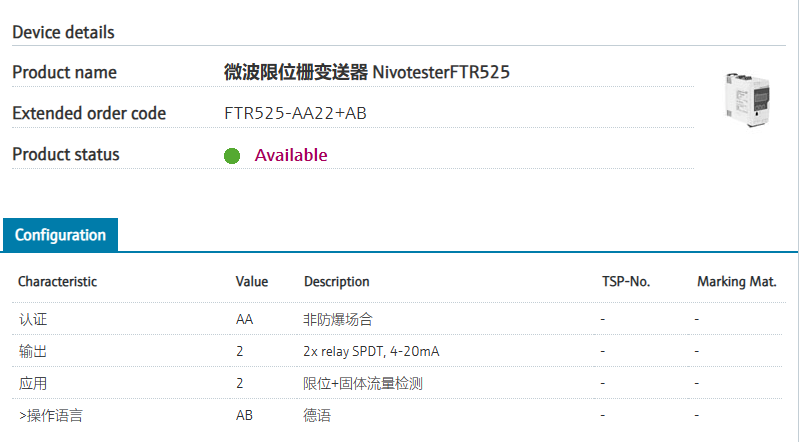799x442 pixels.
Task: Click the Characteristic column header
Action: click(57, 282)
